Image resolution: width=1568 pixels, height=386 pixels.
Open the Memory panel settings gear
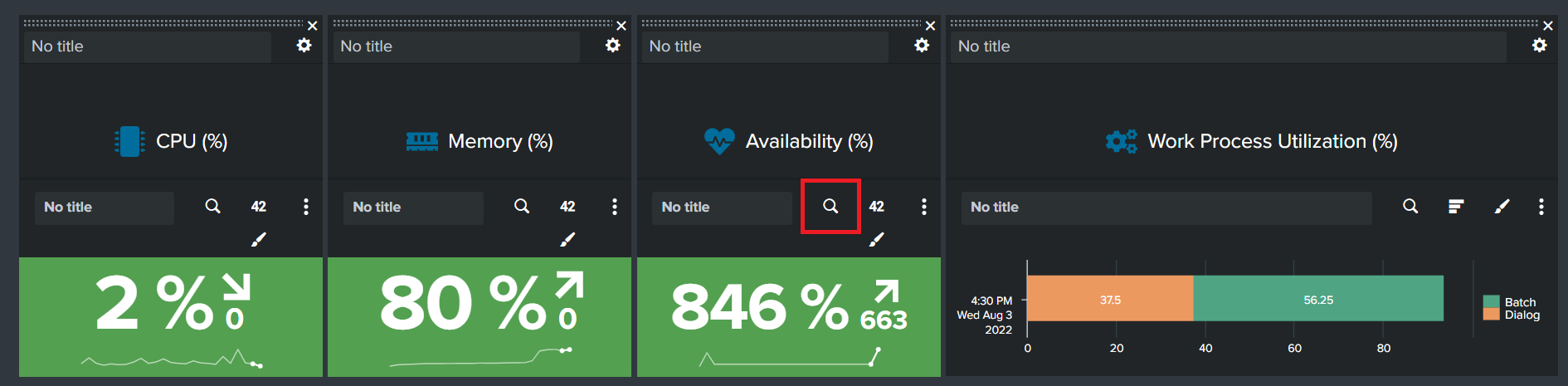pyautogui.click(x=613, y=46)
